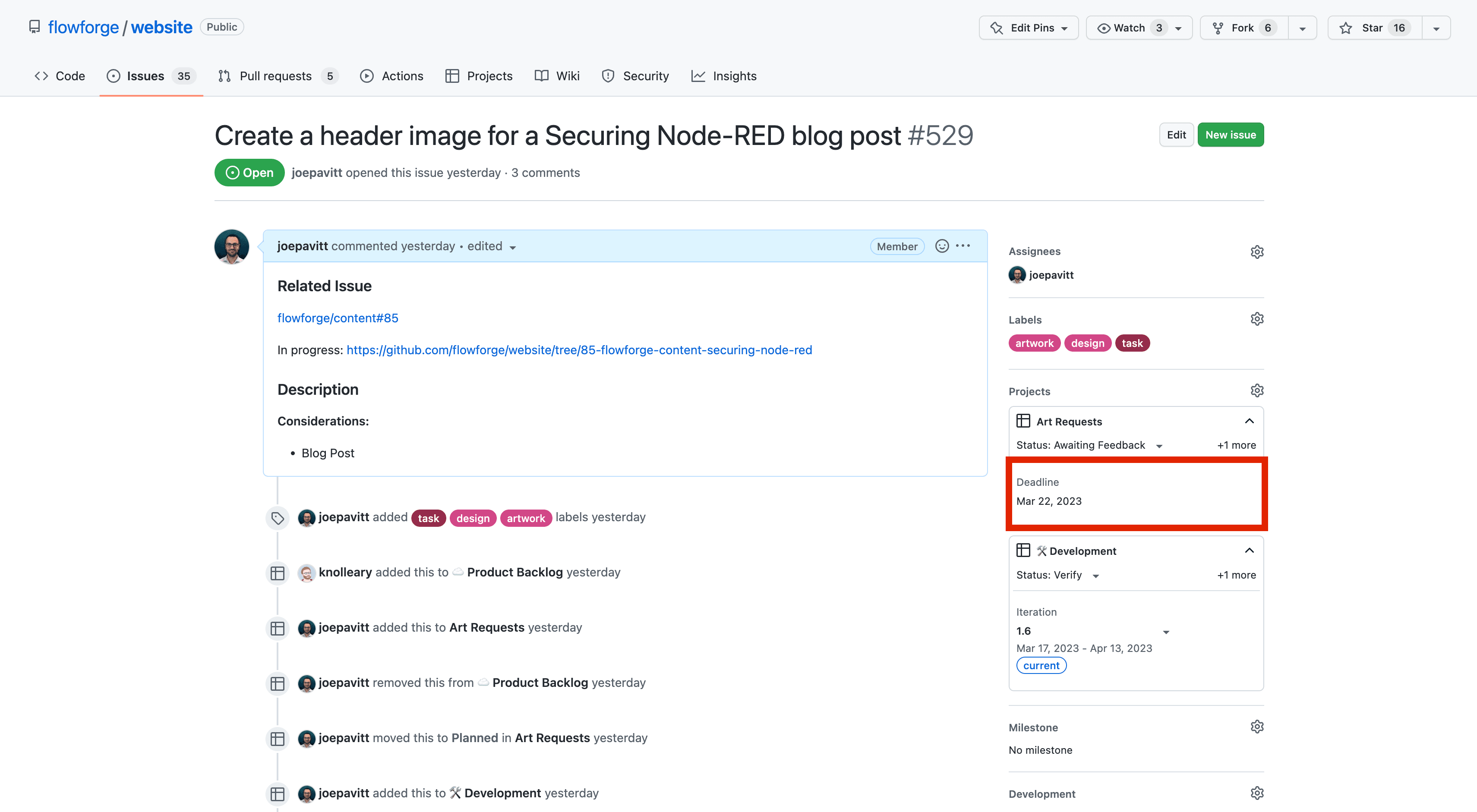Click the emoji reaction icon on joepavitt's comment
The width and height of the screenshot is (1477, 812).
pyautogui.click(x=941, y=246)
